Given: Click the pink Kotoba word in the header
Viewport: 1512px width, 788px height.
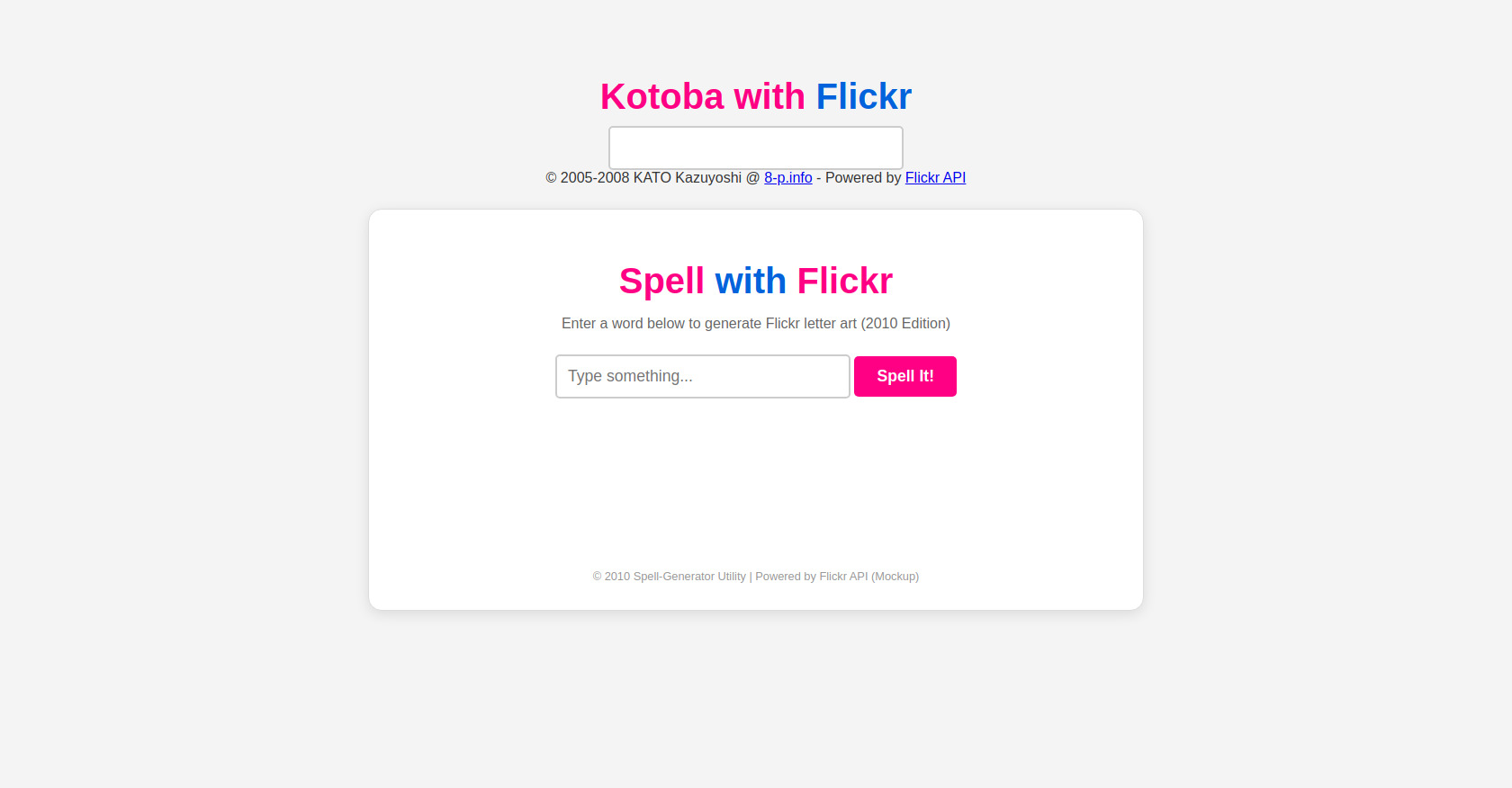Looking at the screenshot, I should 663,96.
